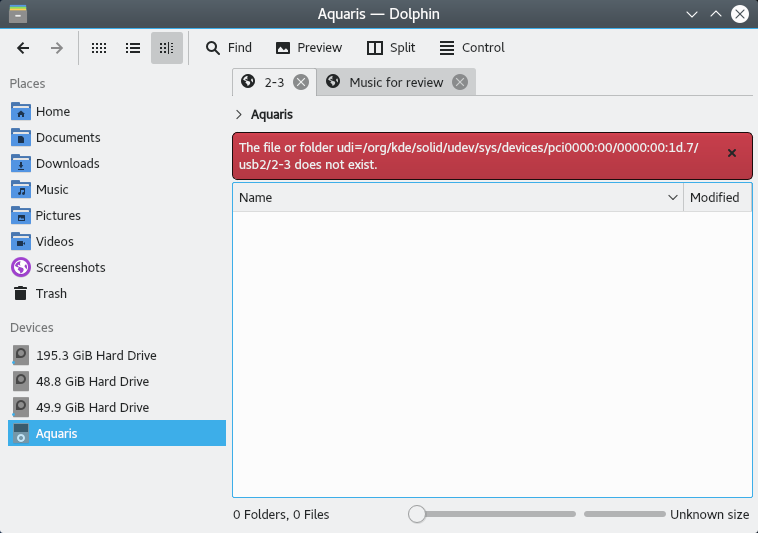Go back with the left arrow
Viewport: 758px width, 533px height.
[x=23, y=48]
